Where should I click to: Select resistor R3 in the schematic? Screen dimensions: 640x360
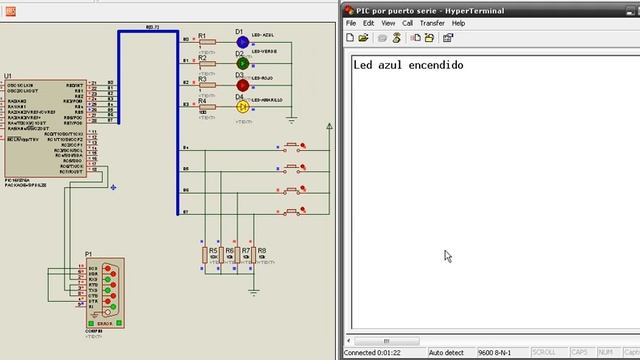[207, 85]
